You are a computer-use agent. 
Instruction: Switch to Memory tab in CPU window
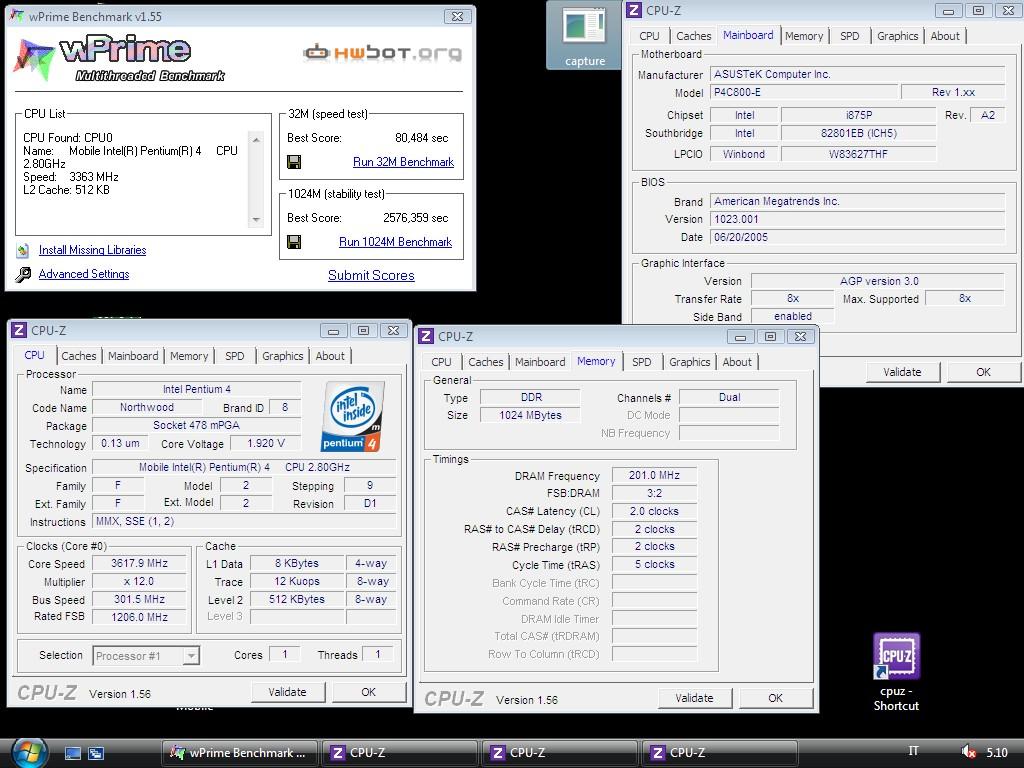[x=189, y=356]
